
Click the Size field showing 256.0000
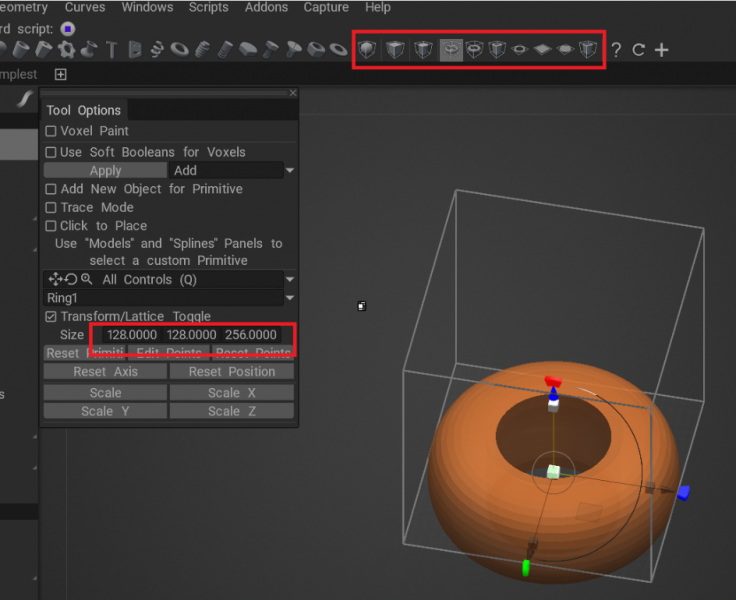click(x=258, y=335)
